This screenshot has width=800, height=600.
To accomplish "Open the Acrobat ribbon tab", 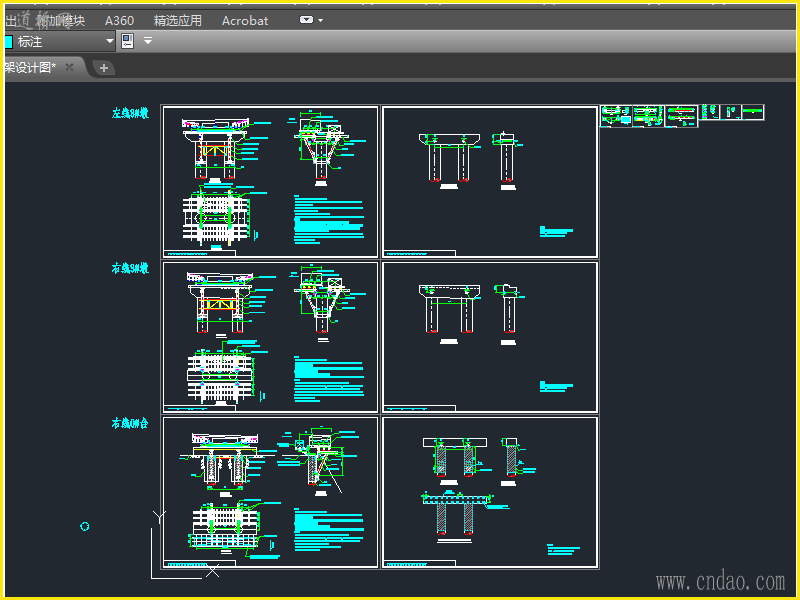I will coord(245,20).
